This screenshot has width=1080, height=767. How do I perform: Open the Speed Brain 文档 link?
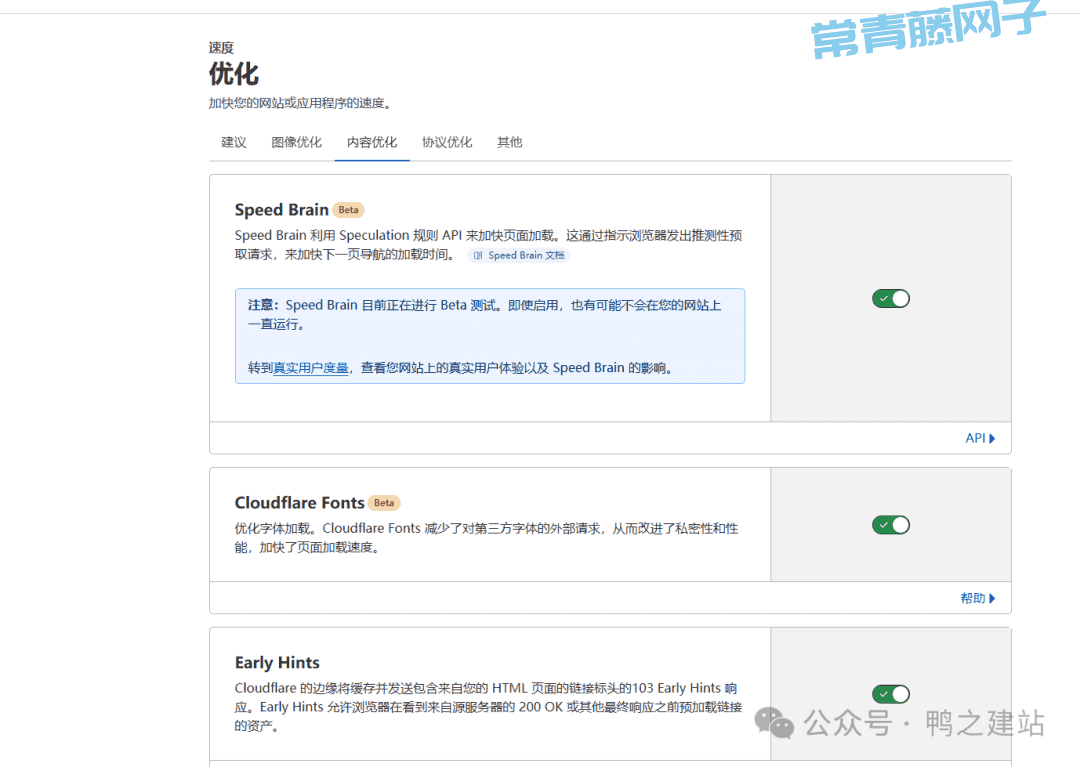click(x=519, y=255)
